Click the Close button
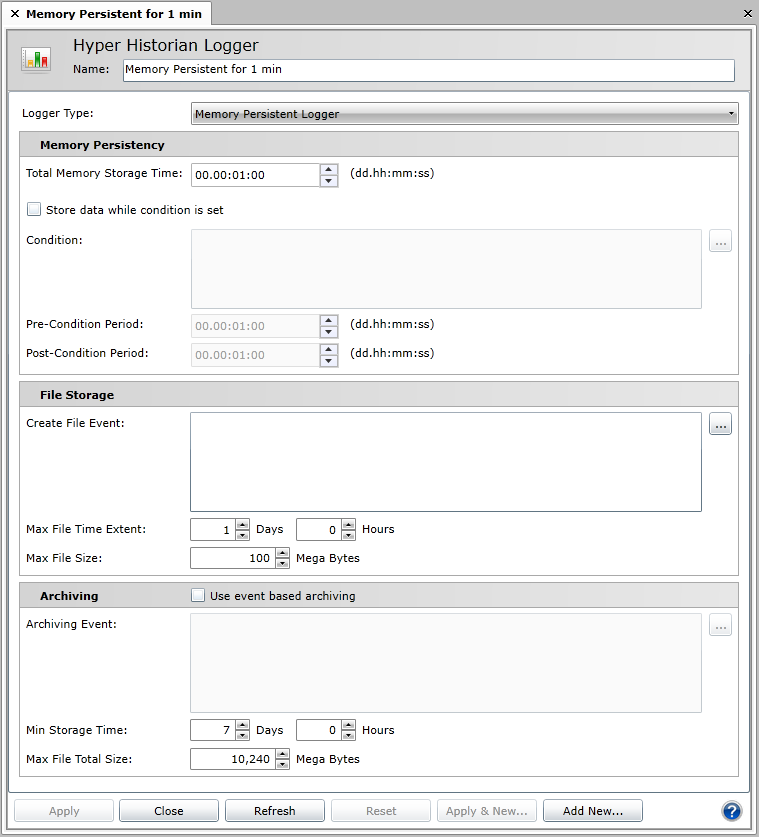Screen dimensions: 759x837 [x=168, y=811]
